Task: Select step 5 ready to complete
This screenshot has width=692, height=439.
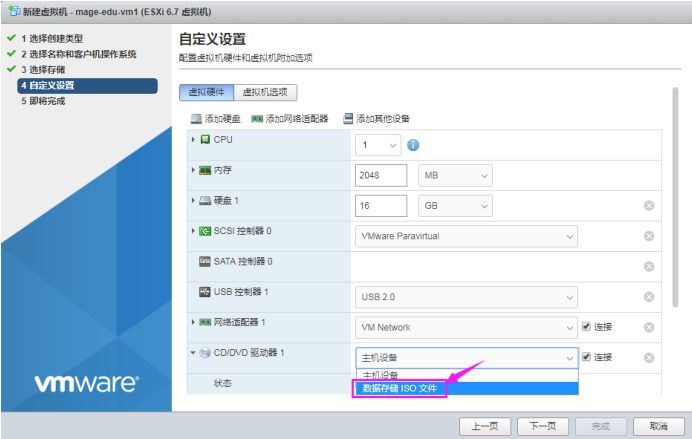Action: 43,101
